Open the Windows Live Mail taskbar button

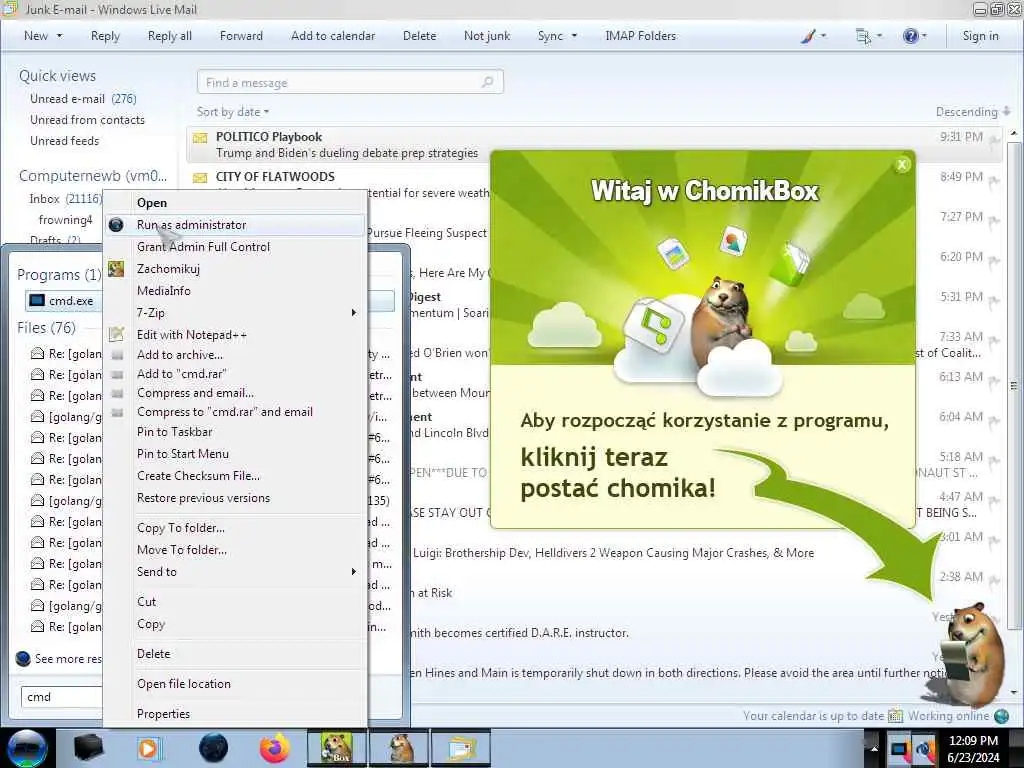462,748
